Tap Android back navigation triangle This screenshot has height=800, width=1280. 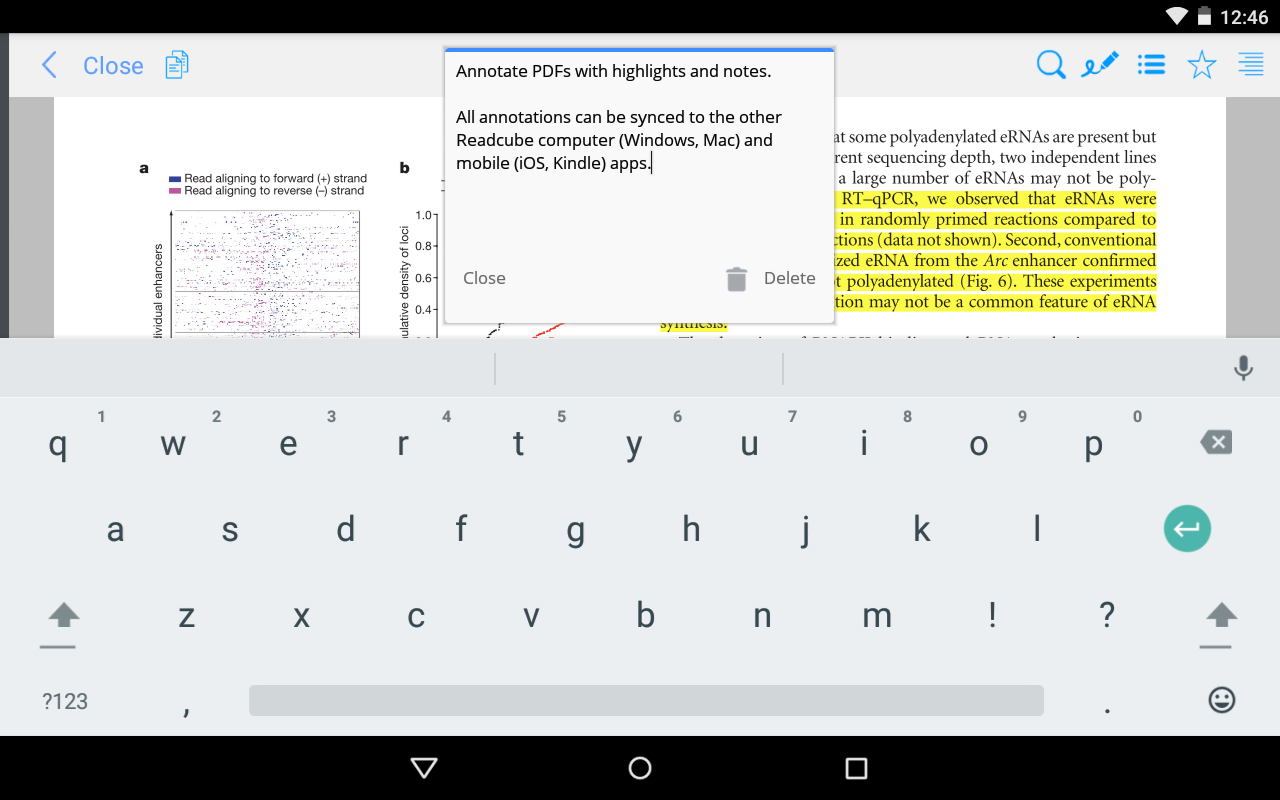pos(424,768)
